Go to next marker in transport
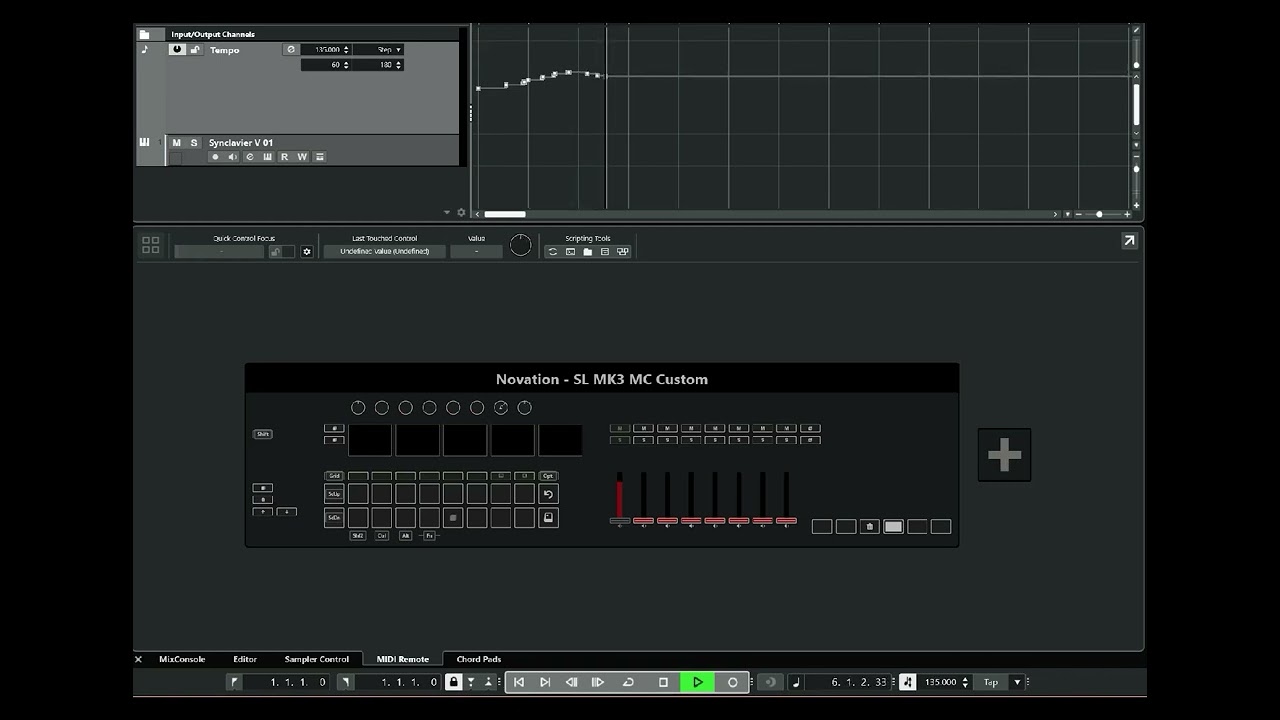The image size is (1280, 720). click(545, 682)
